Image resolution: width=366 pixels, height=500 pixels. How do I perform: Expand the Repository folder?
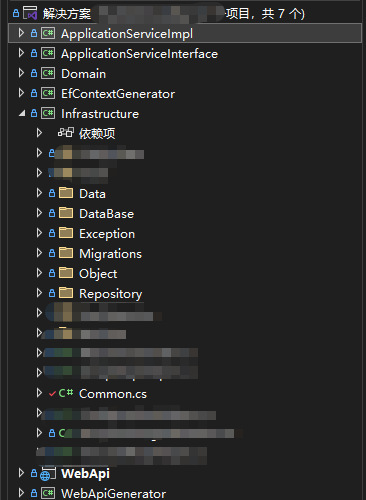click(39, 293)
